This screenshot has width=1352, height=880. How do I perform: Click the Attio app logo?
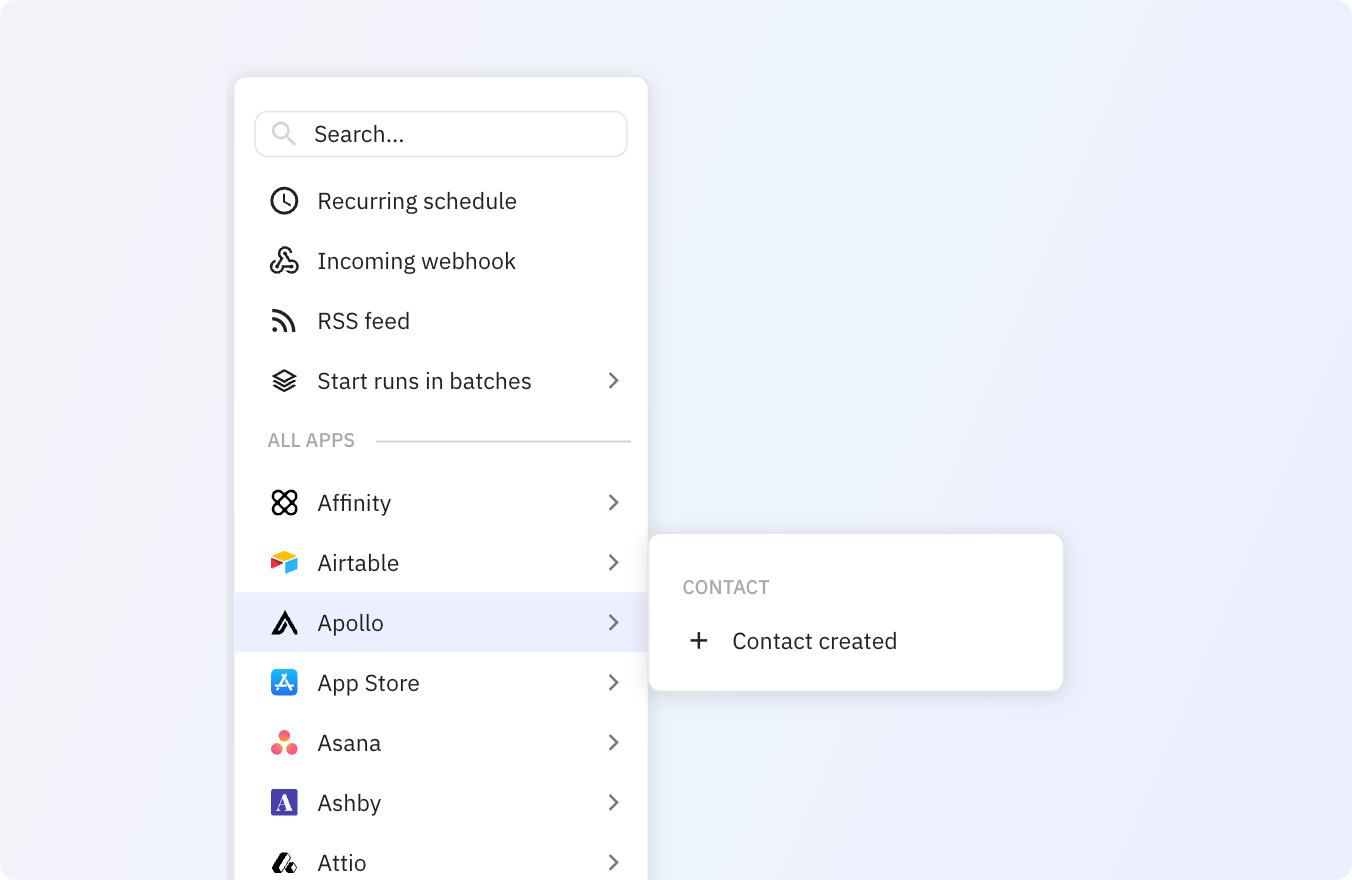(284, 863)
